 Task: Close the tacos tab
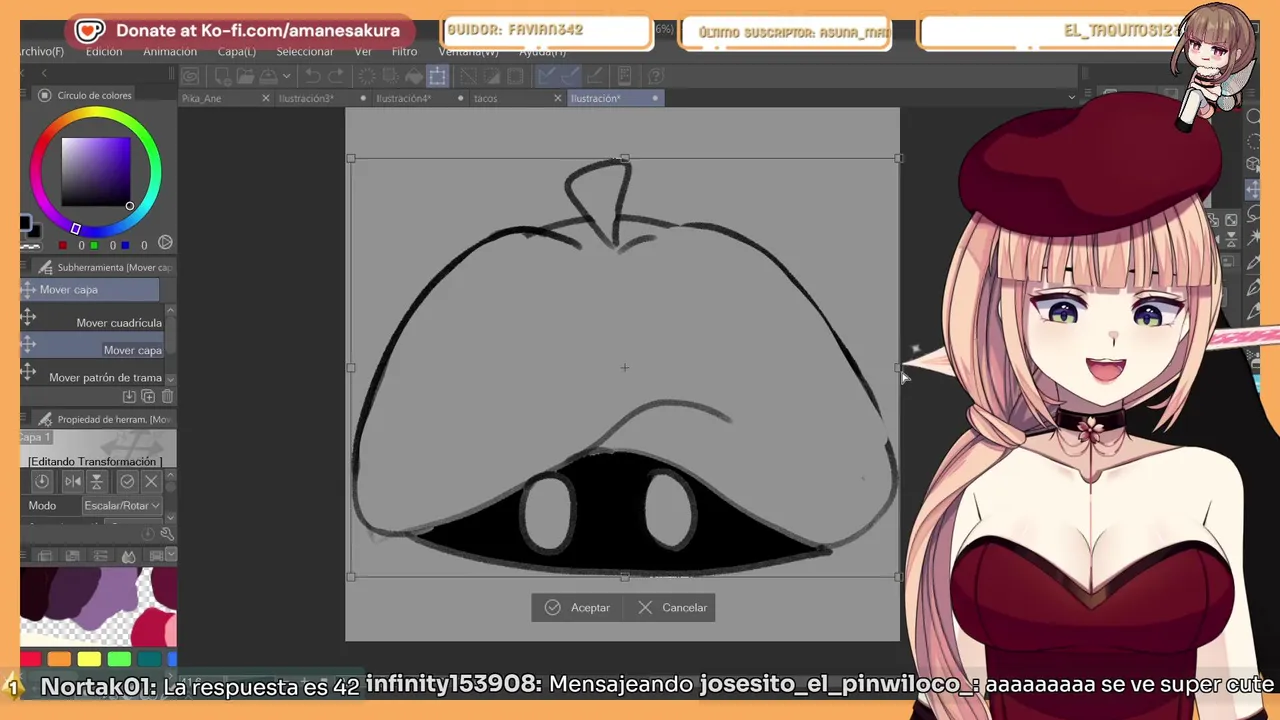pos(558,98)
